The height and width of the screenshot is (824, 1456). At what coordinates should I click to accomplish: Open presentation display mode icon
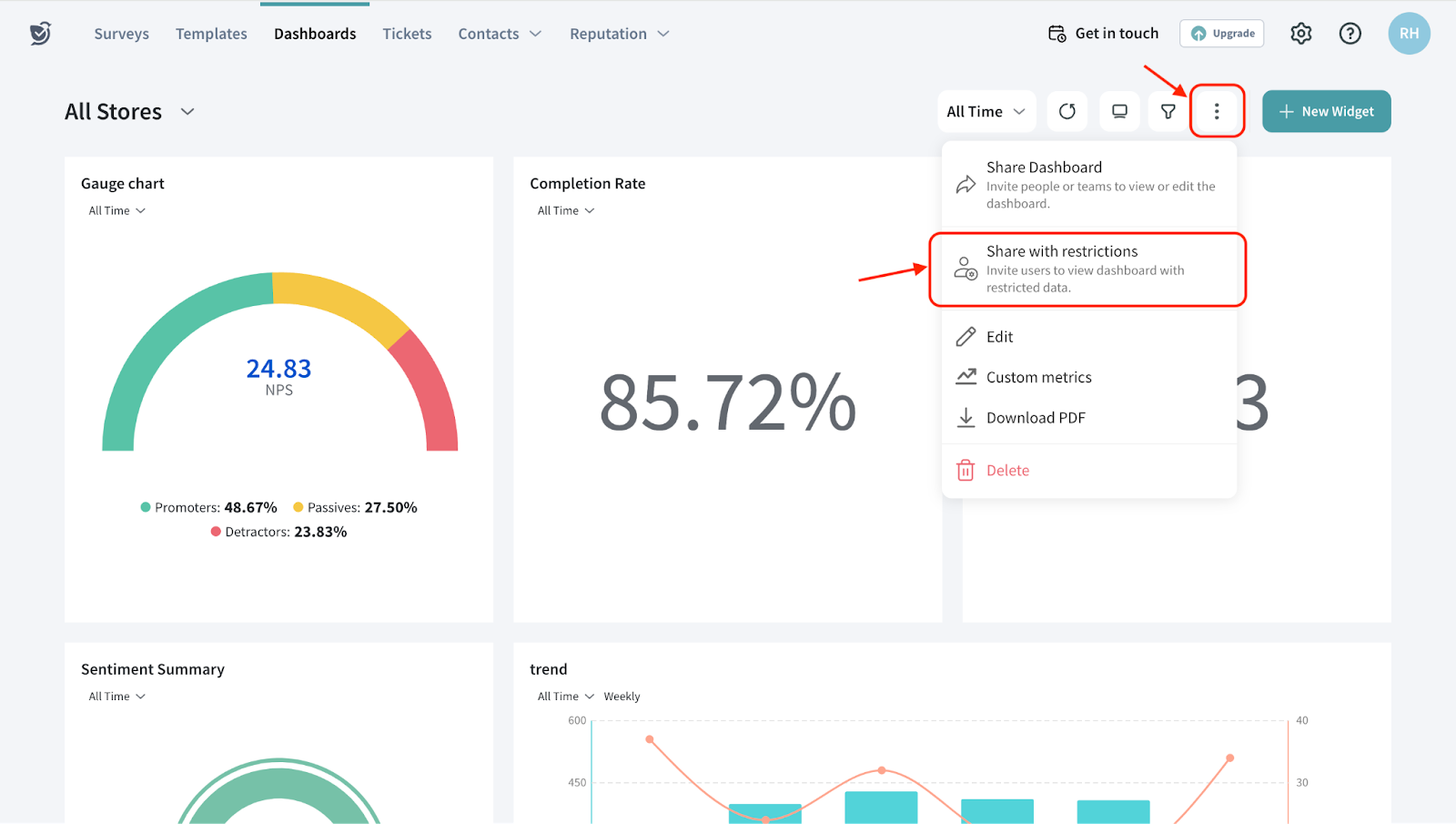coord(1119,111)
